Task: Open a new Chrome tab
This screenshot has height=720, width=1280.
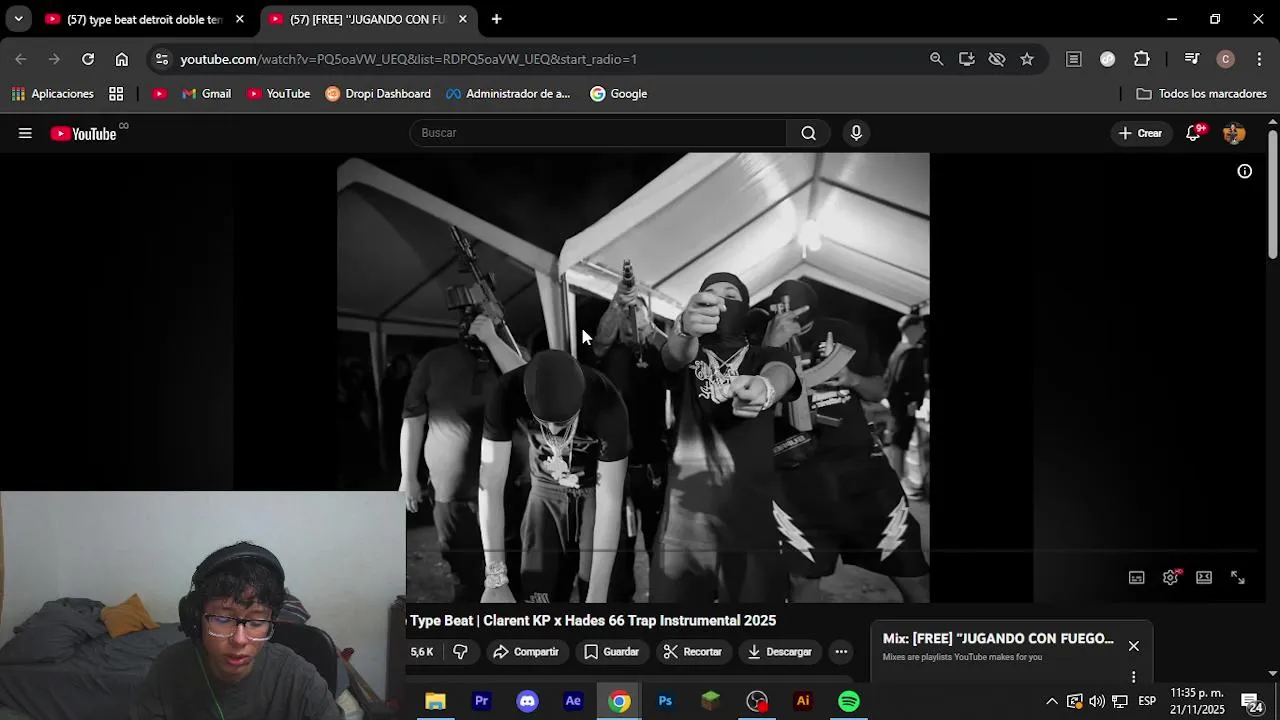Action: [x=497, y=19]
